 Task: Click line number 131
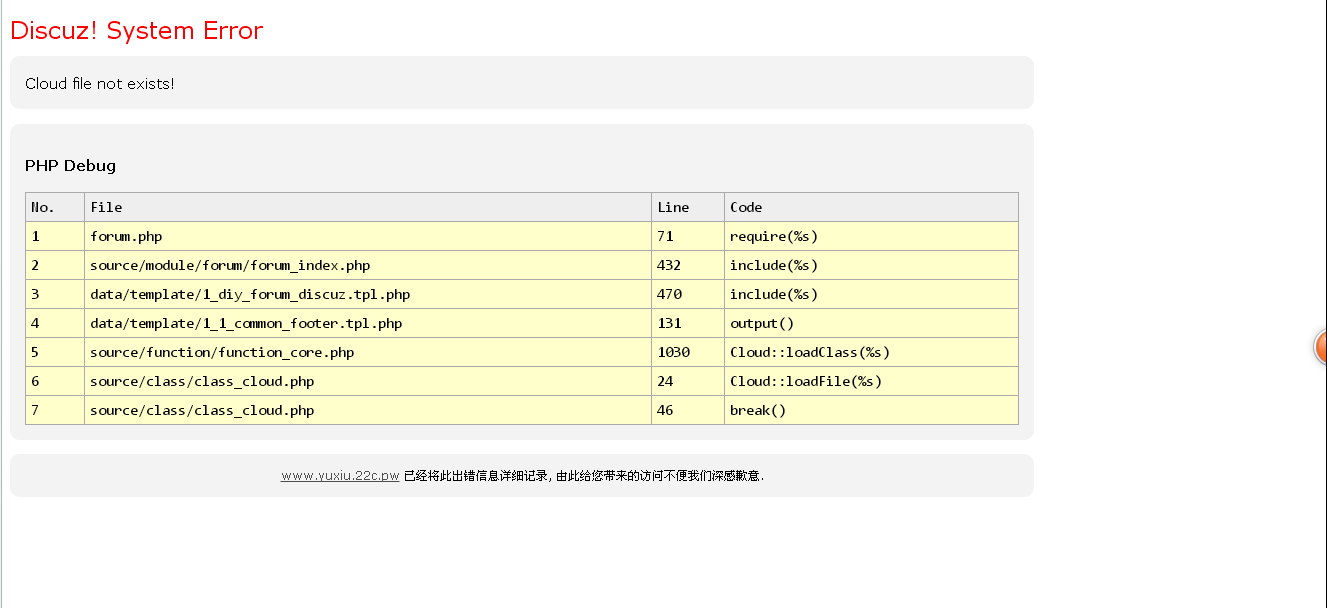click(x=688, y=323)
